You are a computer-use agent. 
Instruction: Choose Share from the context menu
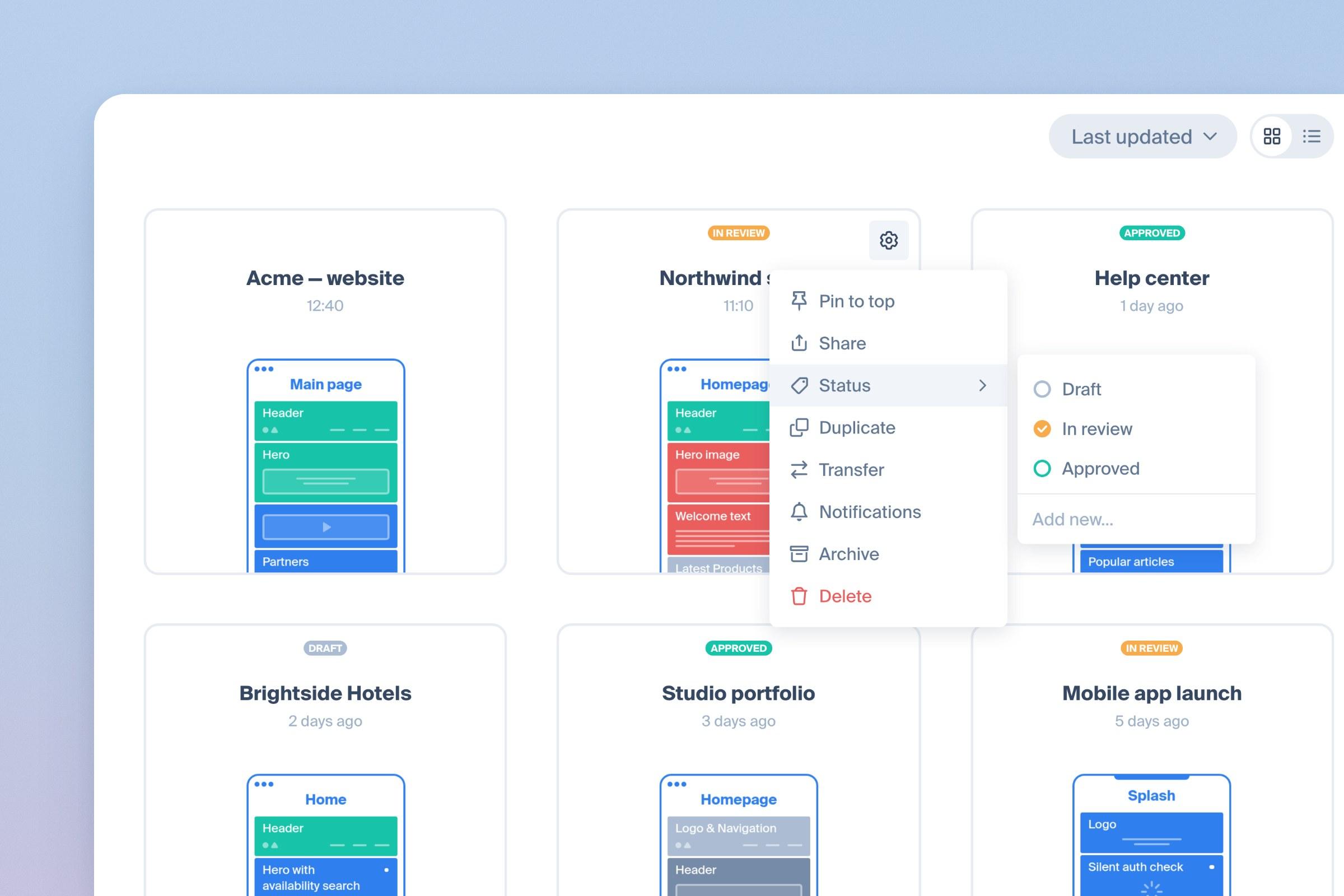pos(889,343)
